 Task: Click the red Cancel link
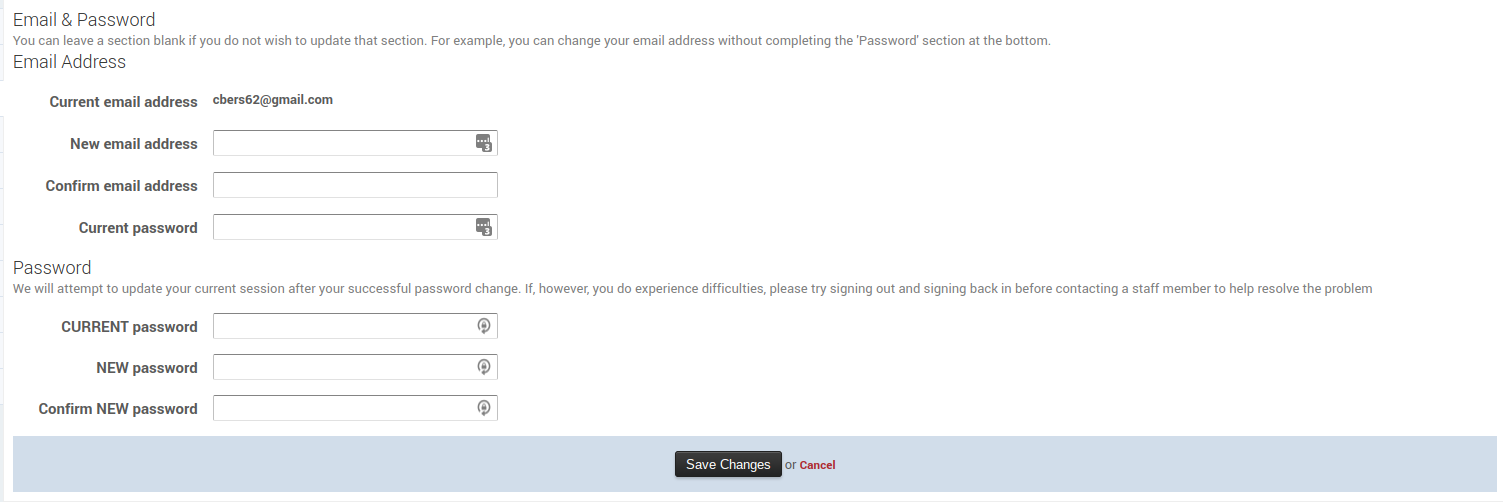(x=817, y=465)
